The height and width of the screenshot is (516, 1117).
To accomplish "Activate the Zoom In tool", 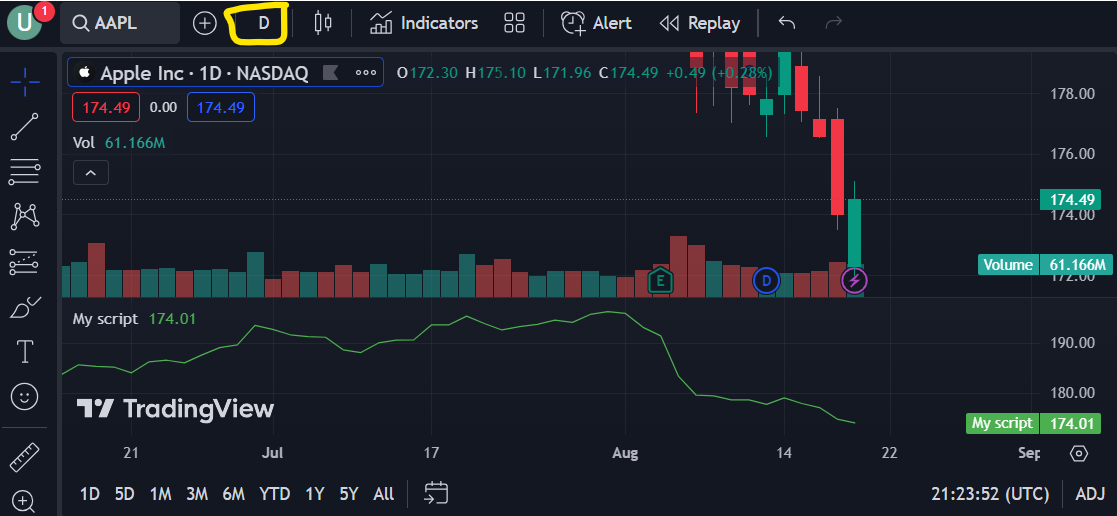I will point(24,500).
